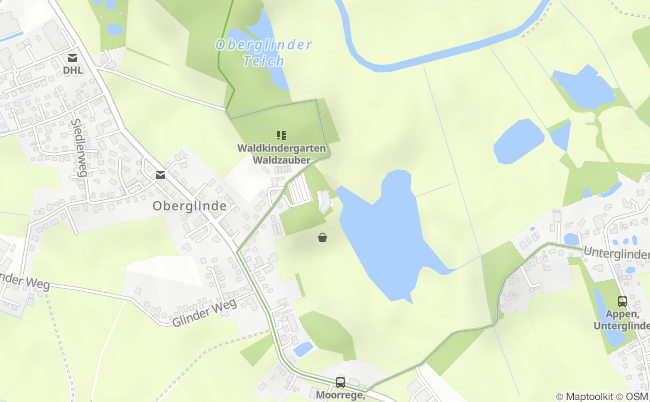The image size is (650, 402).
Task: Open the Waldkindergarten Waldzauber school icon
Action: pyautogui.click(x=281, y=135)
